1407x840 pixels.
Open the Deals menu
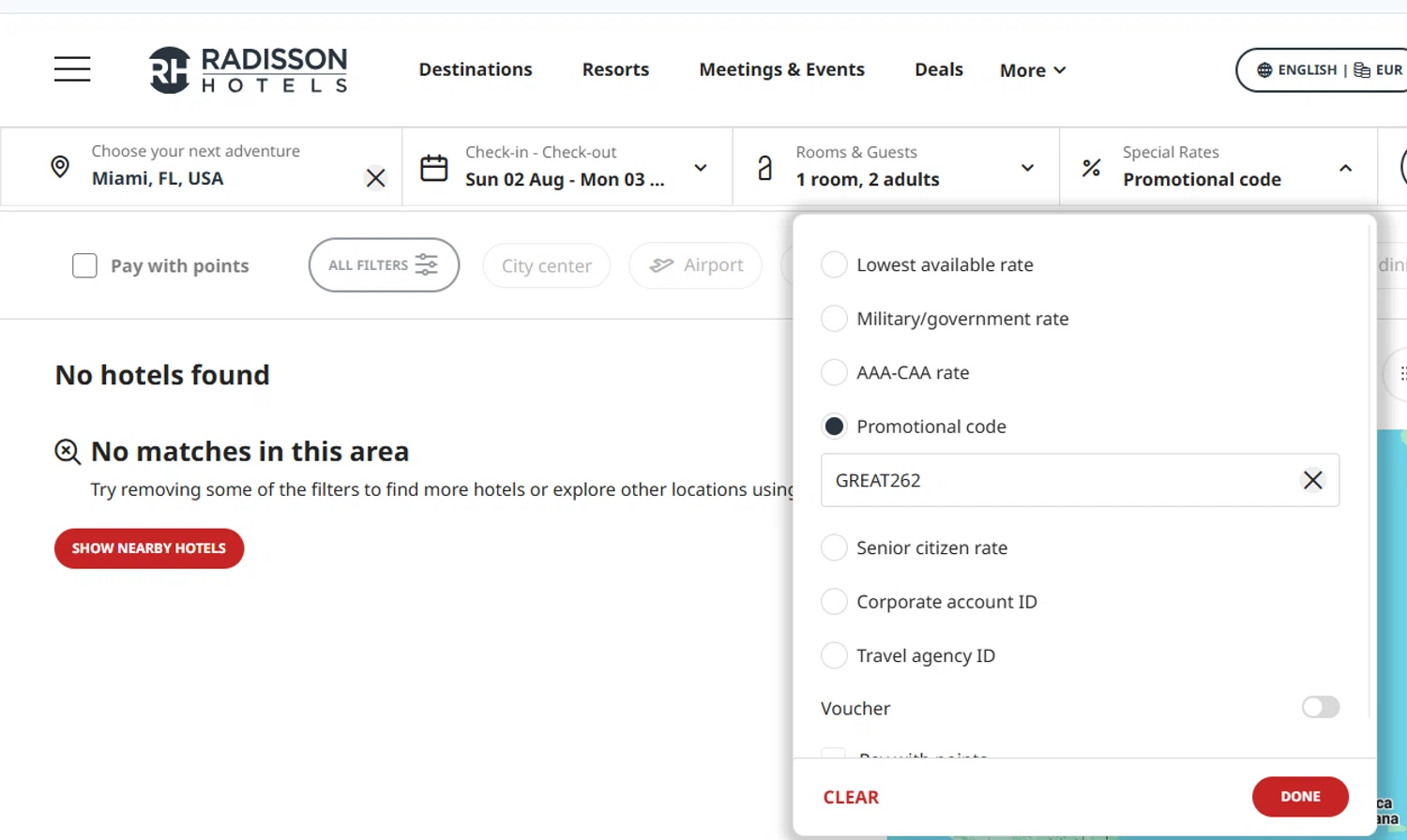click(939, 69)
